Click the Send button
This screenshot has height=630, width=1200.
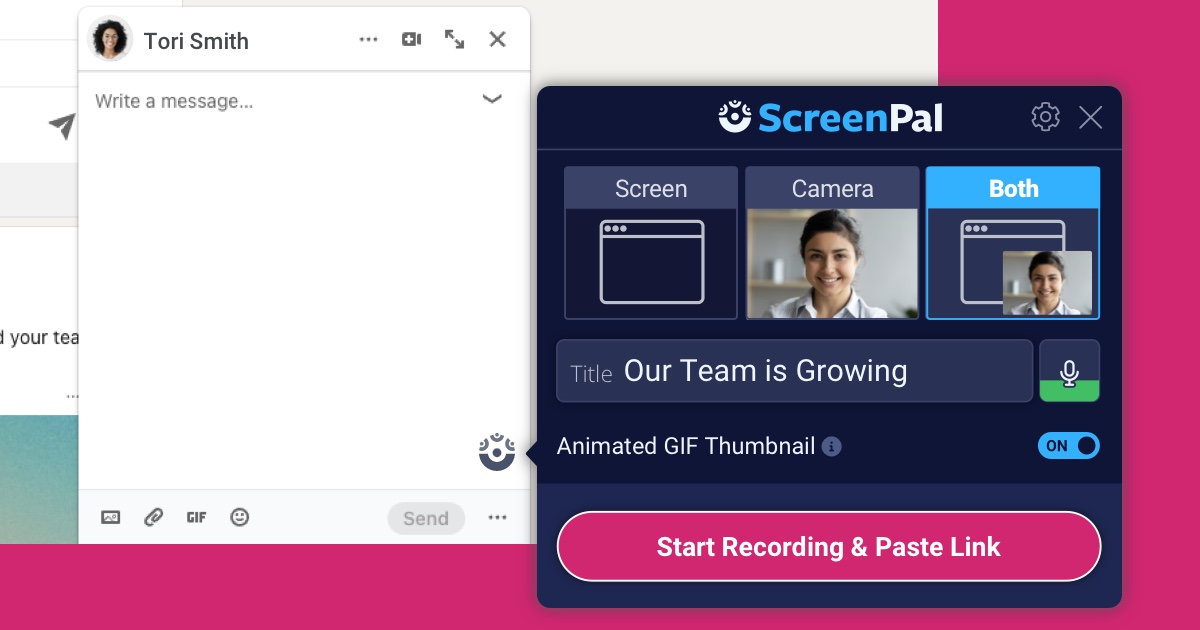coord(426,518)
